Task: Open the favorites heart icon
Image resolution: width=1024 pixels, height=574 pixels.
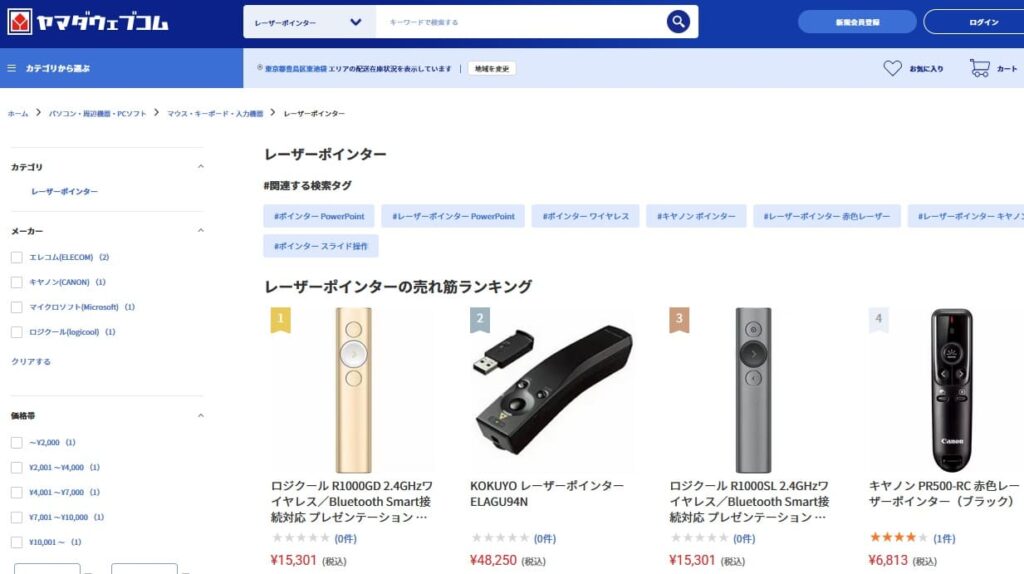Action: pos(892,68)
